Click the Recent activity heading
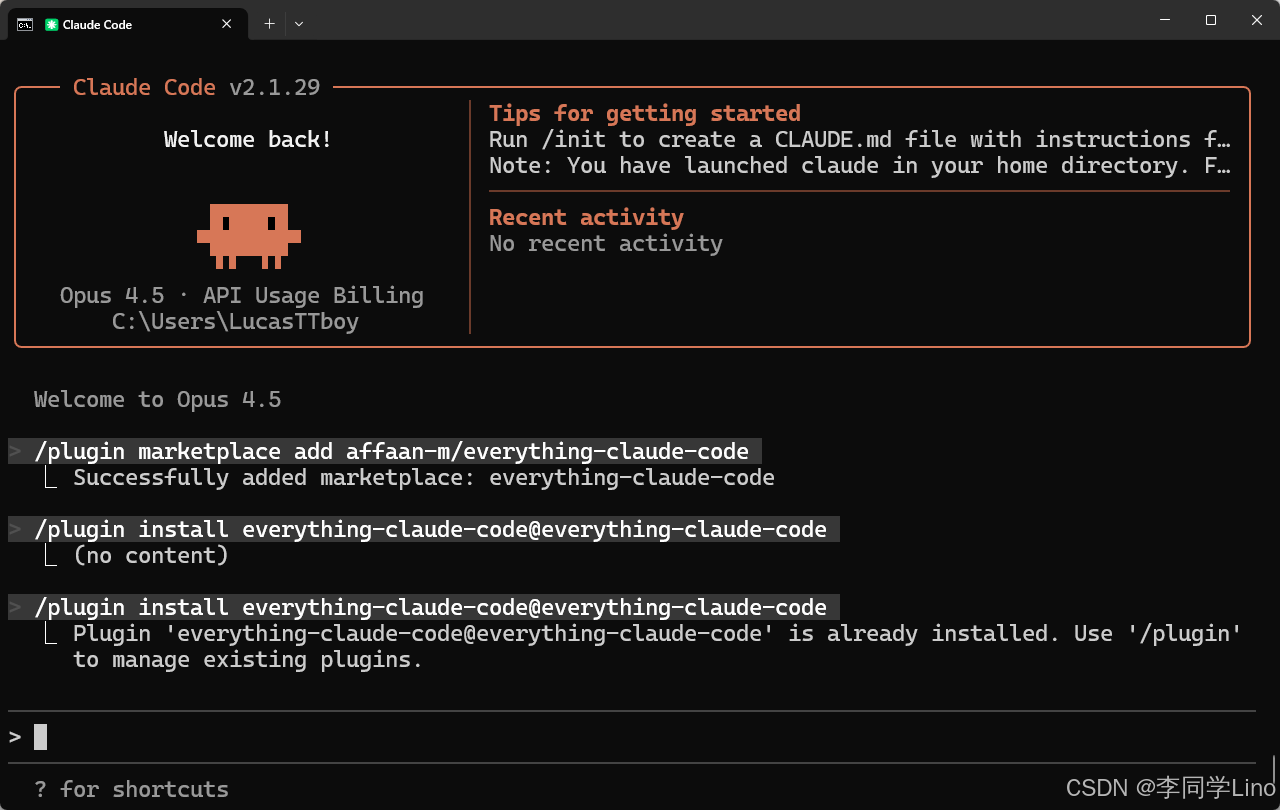1280x810 pixels. (586, 217)
